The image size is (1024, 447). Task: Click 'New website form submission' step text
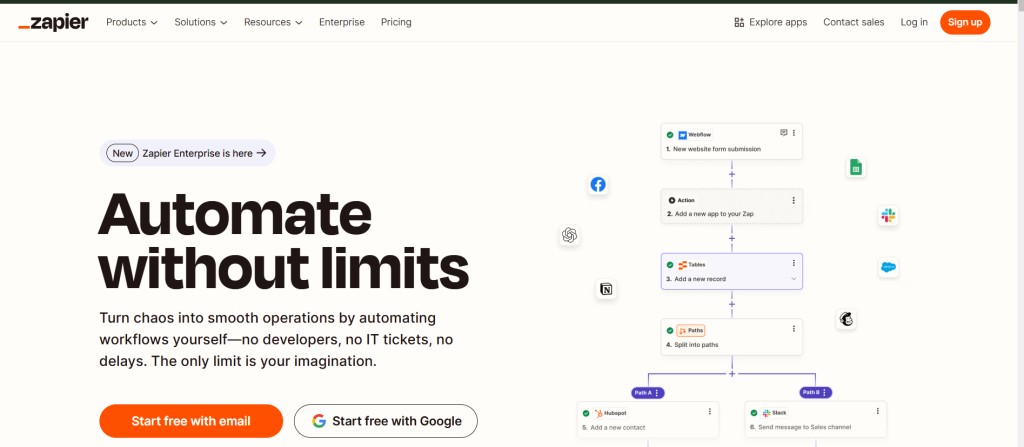(716, 149)
